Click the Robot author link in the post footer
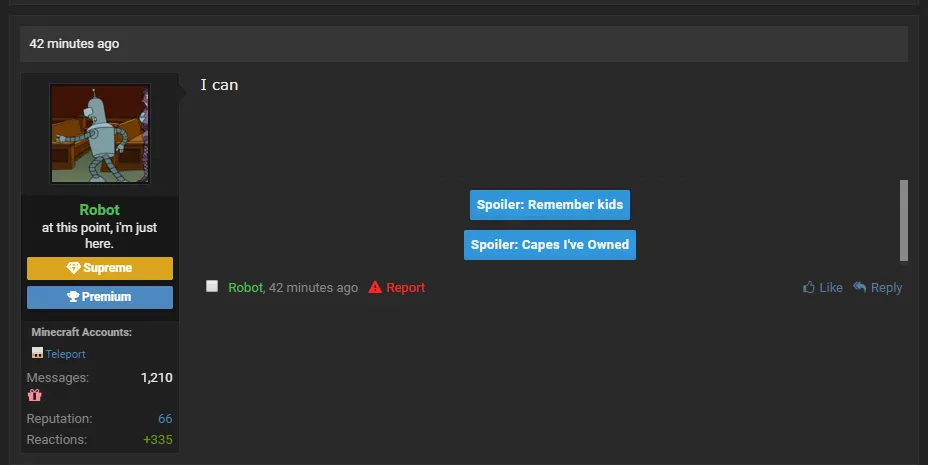Screen dimensions: 928x465 tap(245, 288)
